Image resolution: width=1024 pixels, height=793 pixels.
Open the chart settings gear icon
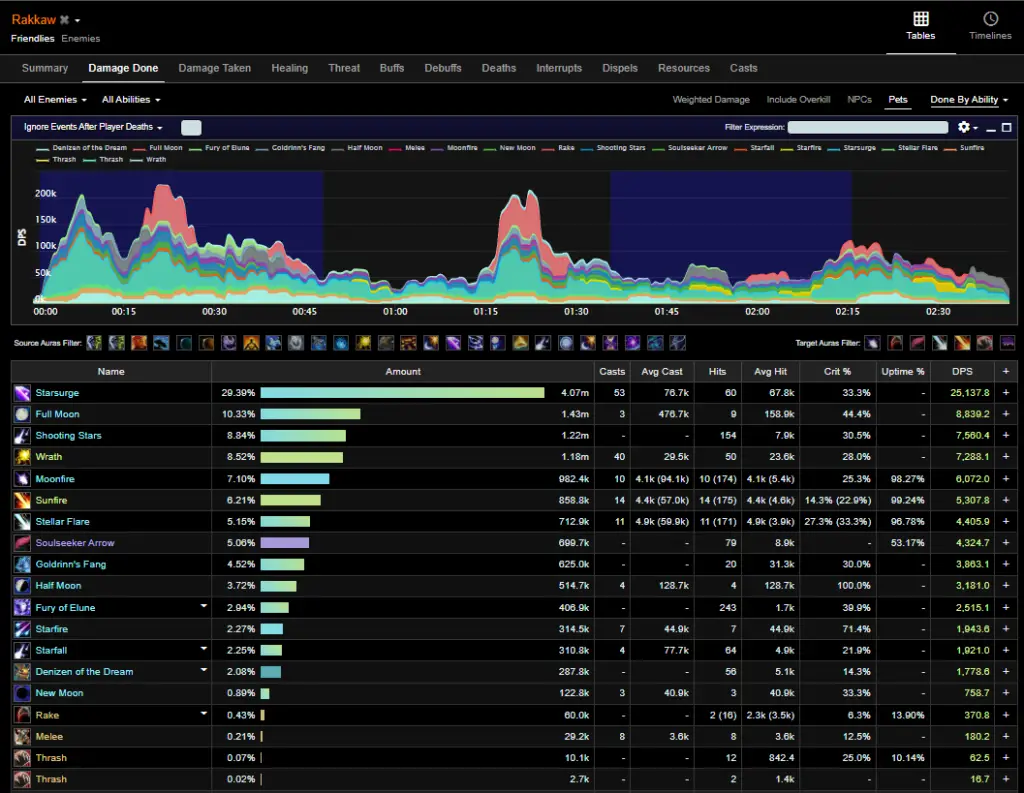(x=964, y=127)
